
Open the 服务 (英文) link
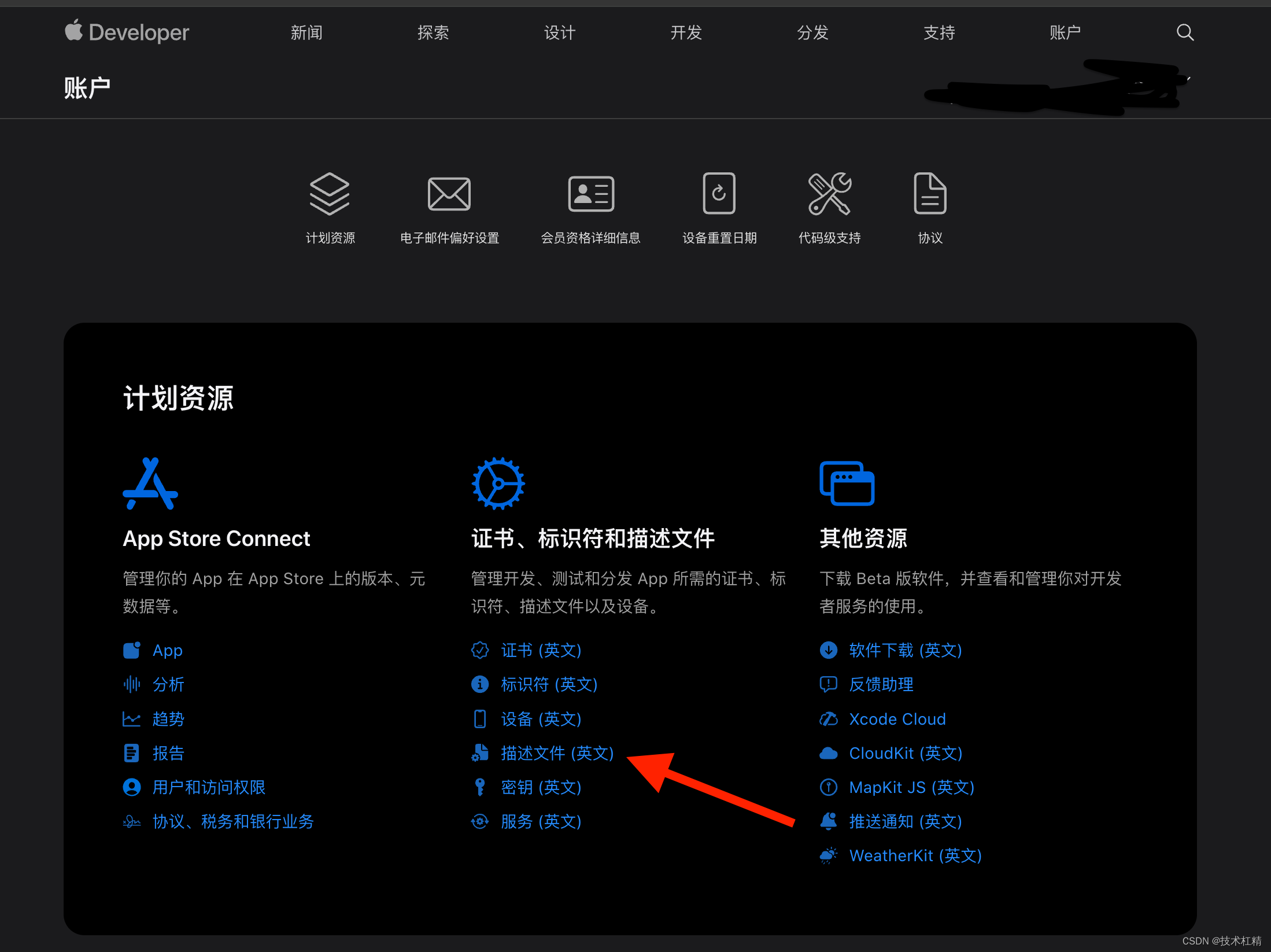pos(541,821)
